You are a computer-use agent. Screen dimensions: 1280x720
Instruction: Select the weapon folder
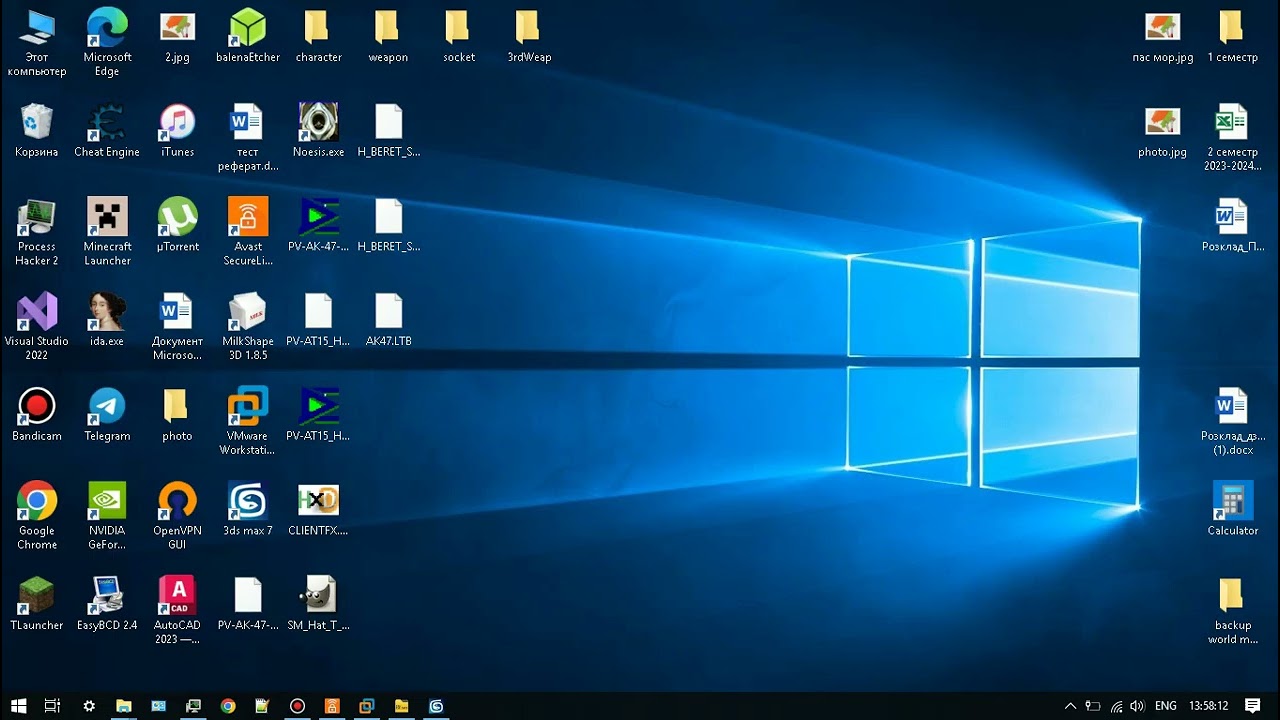(x=388, y=36)
